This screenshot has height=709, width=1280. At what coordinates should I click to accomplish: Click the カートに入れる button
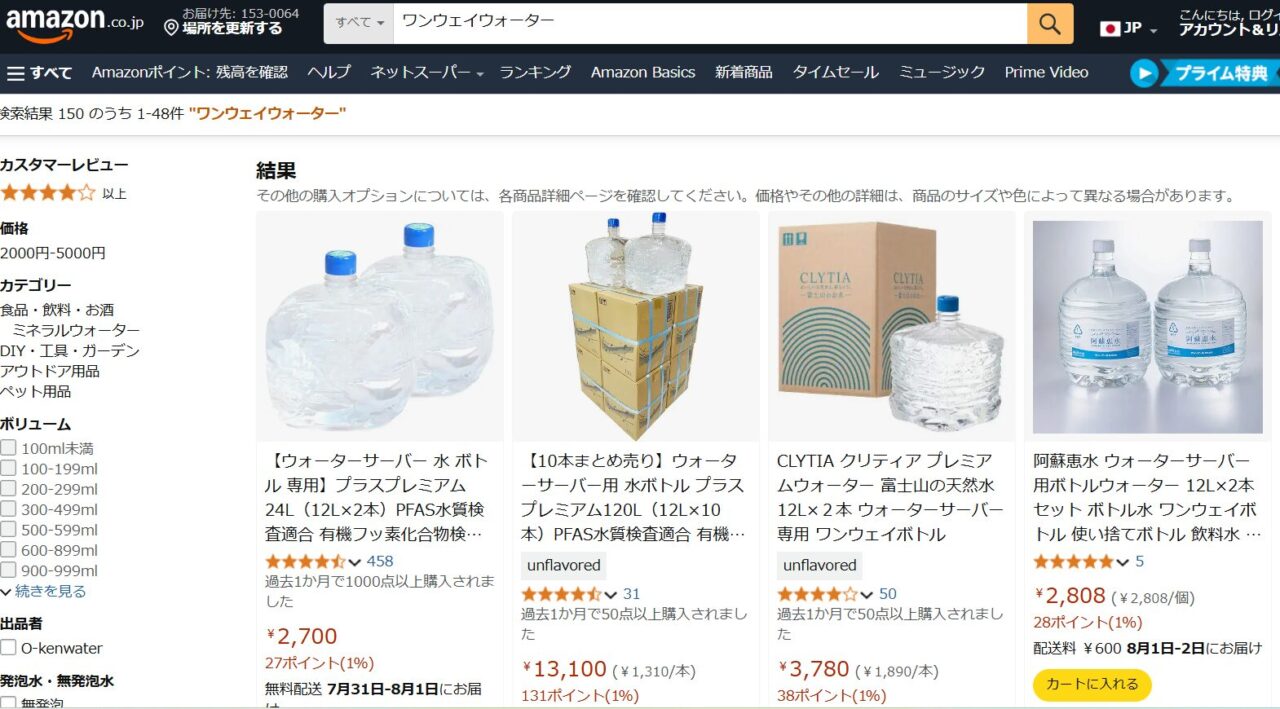coord(1092,684)
